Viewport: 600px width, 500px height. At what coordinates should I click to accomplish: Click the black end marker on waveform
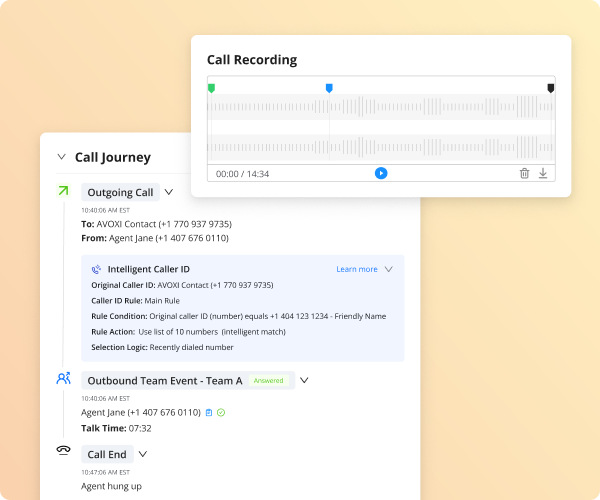pos(550,88)
